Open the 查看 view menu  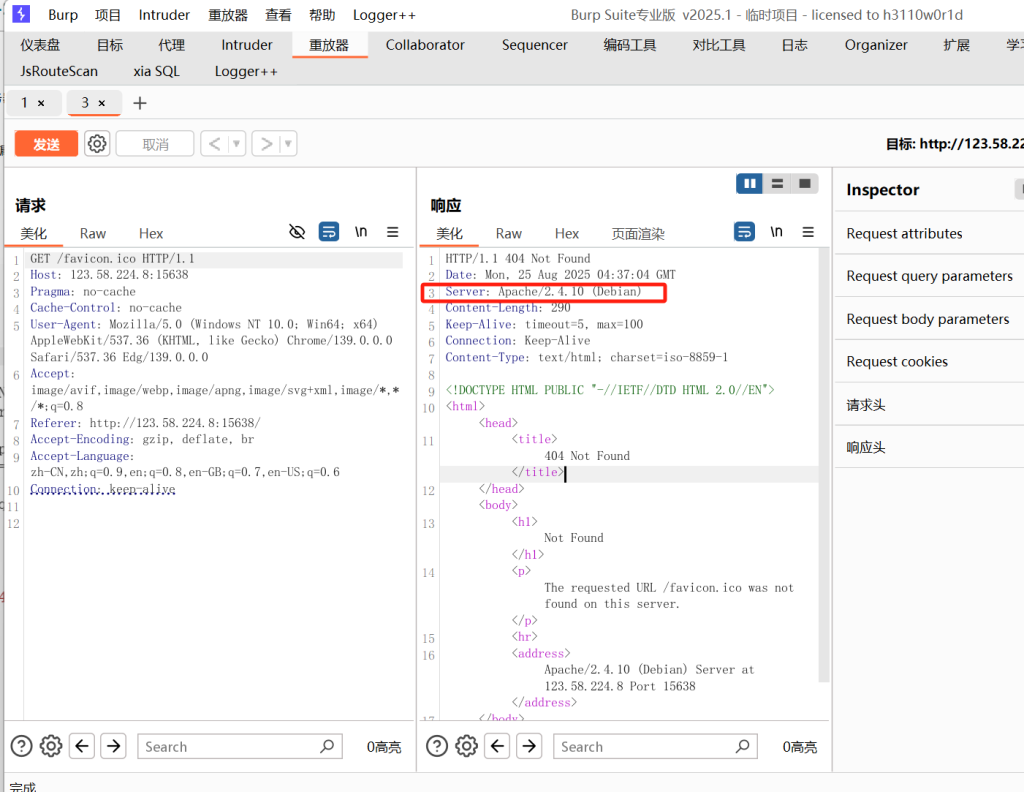[x=278, y=15]
